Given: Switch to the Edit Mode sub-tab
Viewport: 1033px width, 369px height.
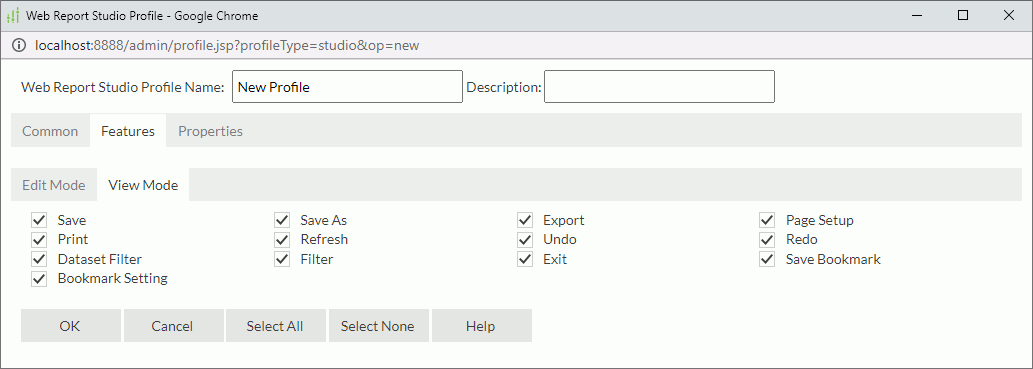Looking at the screenshot, I should point(53,185).
